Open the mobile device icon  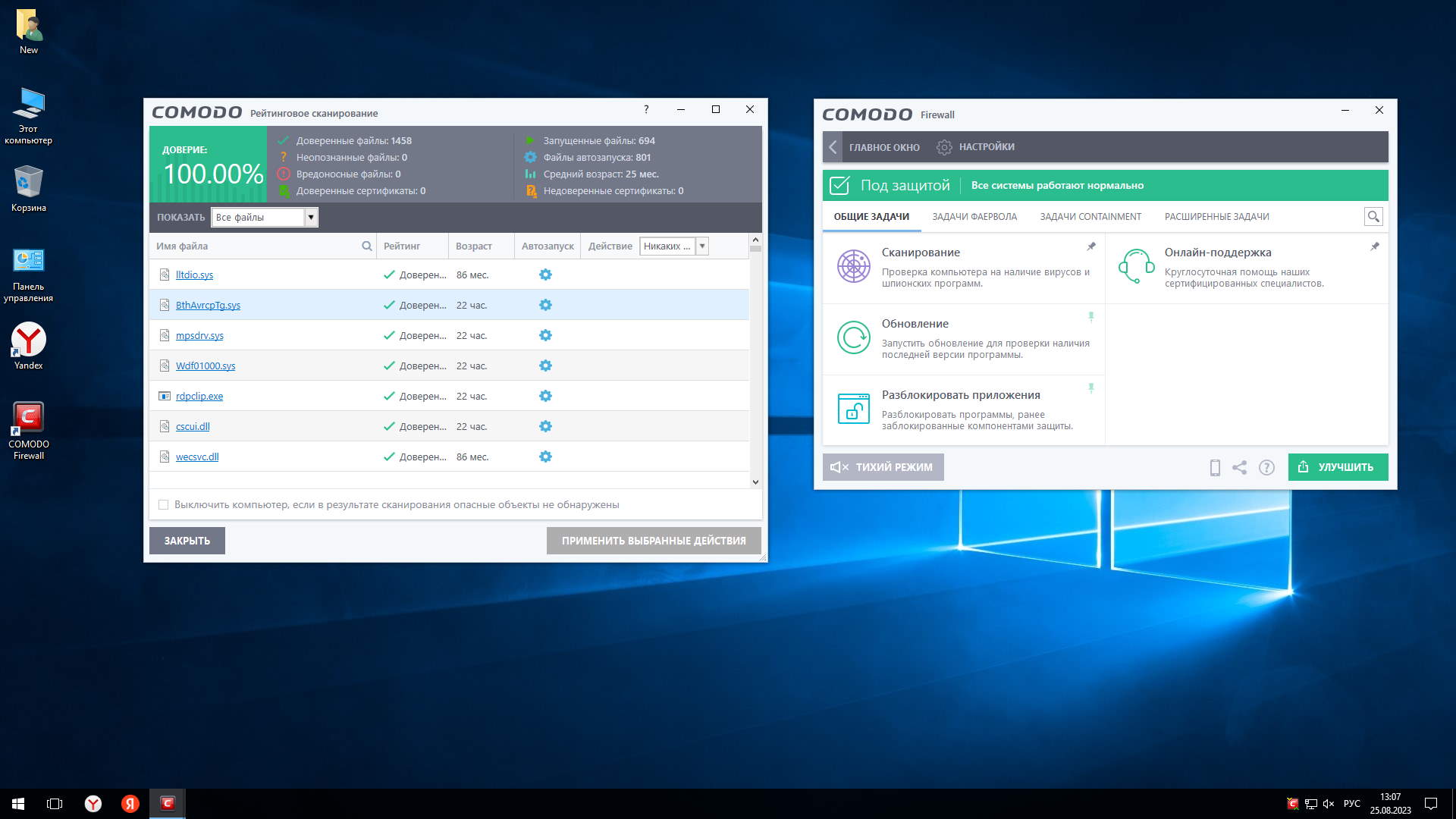[1215, 467]
